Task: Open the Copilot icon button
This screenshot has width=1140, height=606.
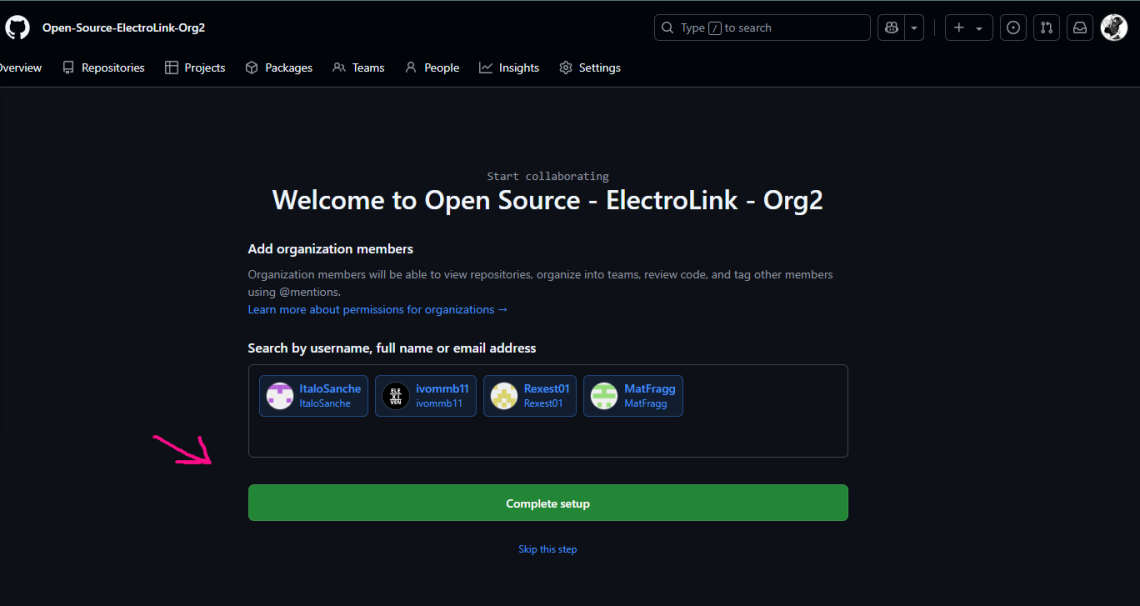Action: tap(891, 28)
